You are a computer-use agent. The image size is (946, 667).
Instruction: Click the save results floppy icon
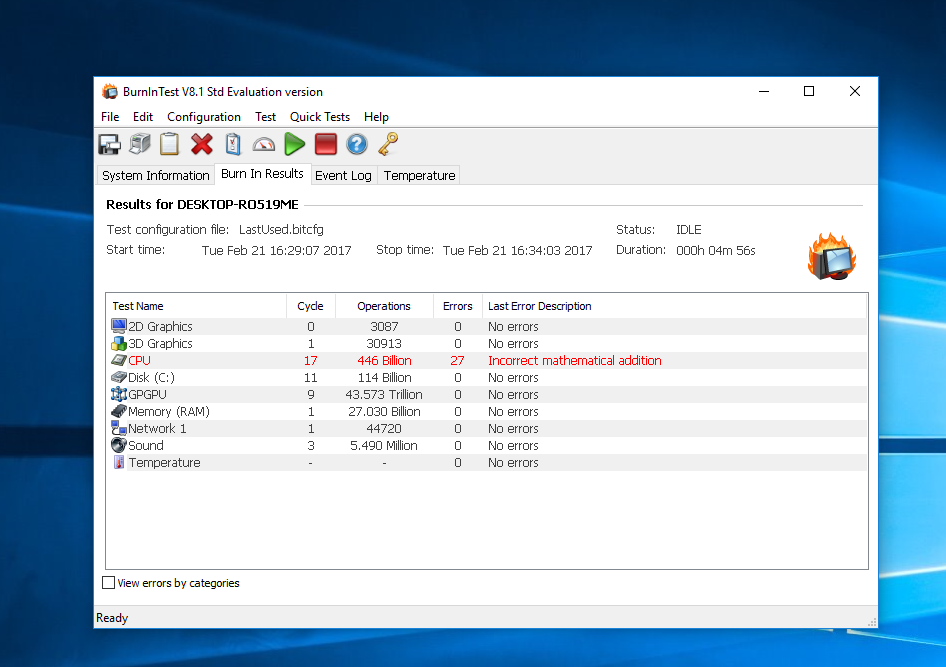coord(110,145)
